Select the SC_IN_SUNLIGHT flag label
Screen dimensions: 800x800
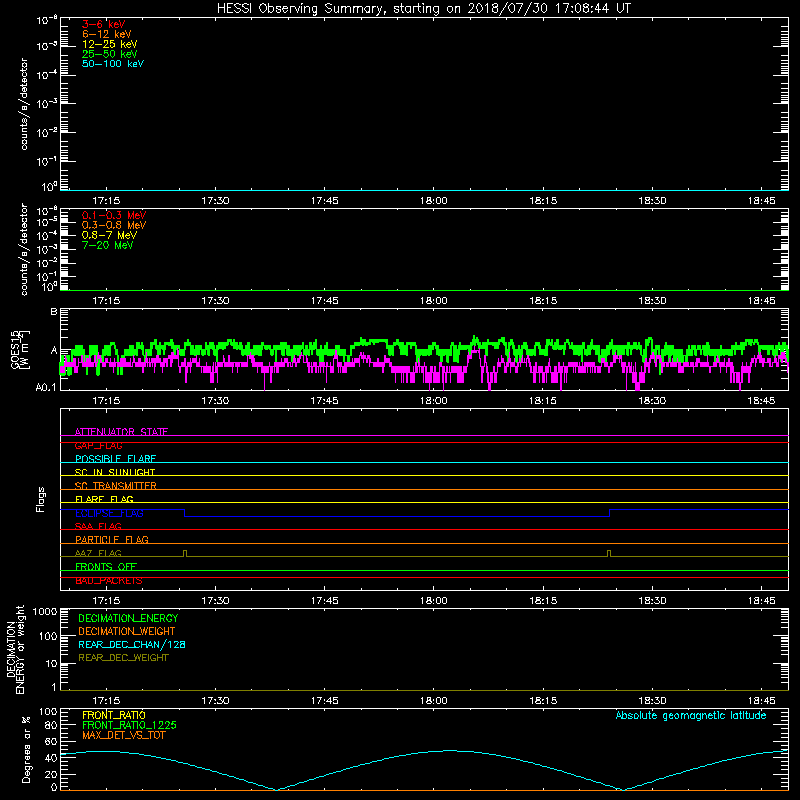(x=115, y=472)
